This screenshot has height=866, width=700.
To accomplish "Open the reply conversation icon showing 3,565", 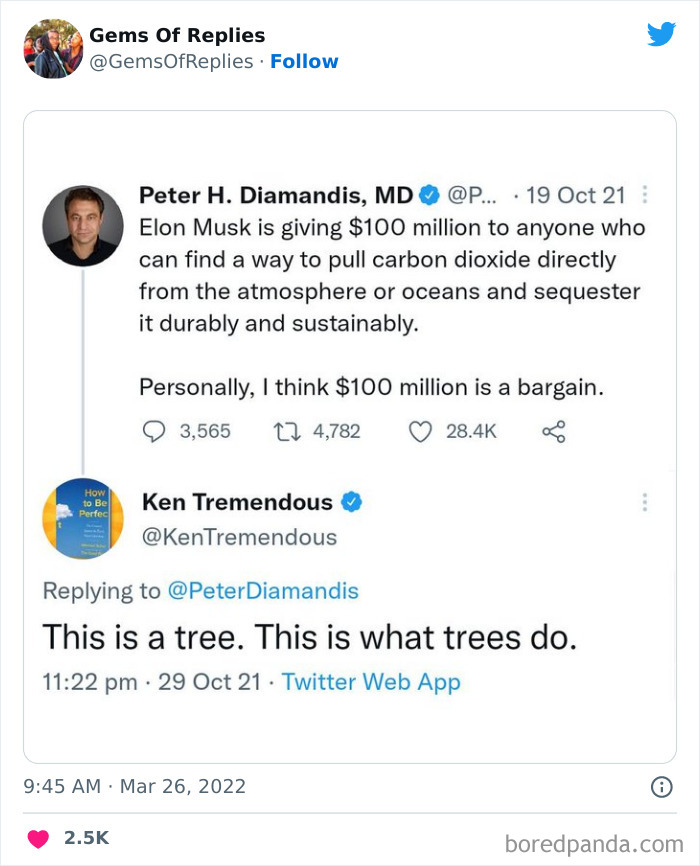I will (x=153, y=431).
